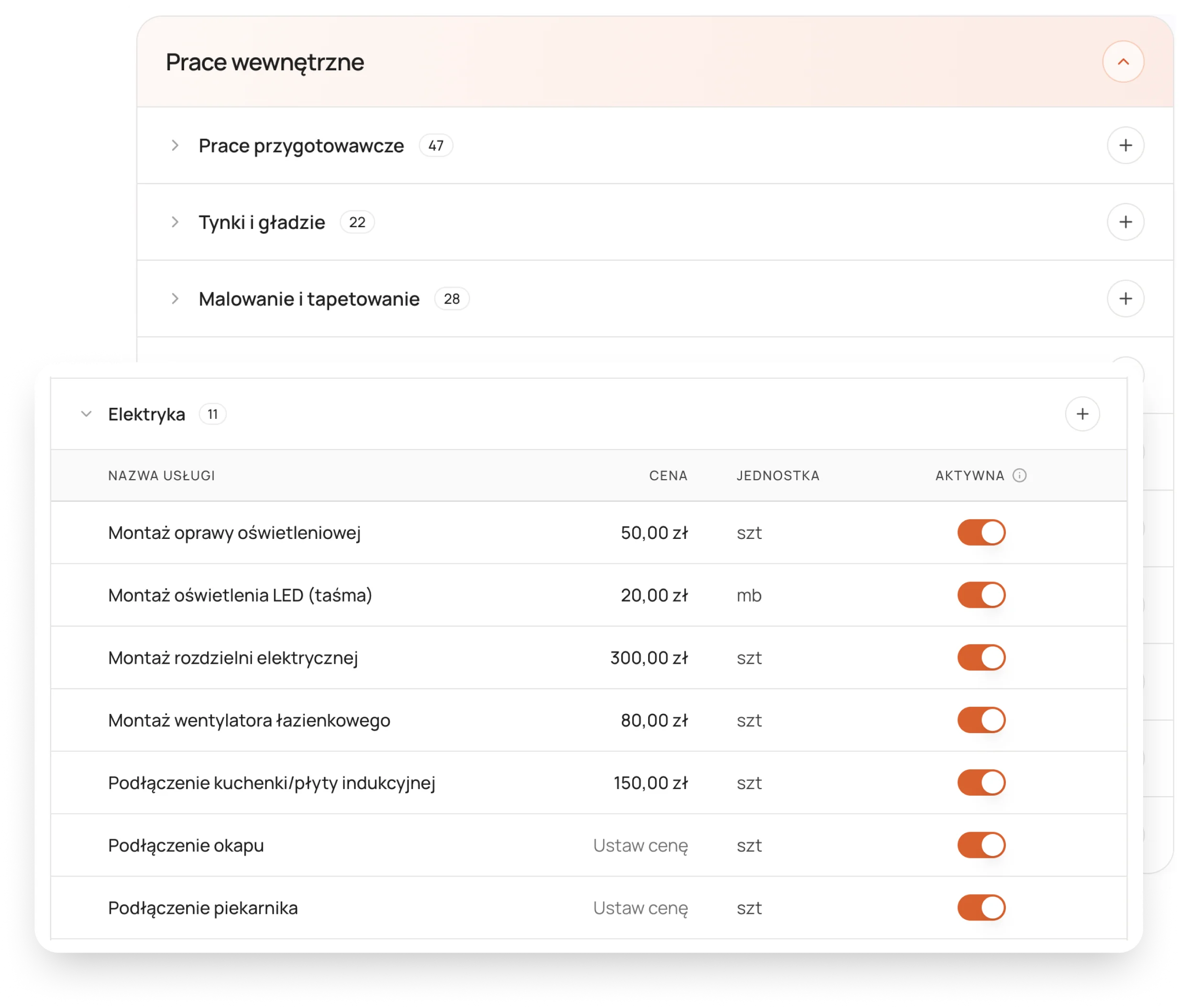
Task: Select Podłączenie piekarnika service name
Action: tap(203, 908)
